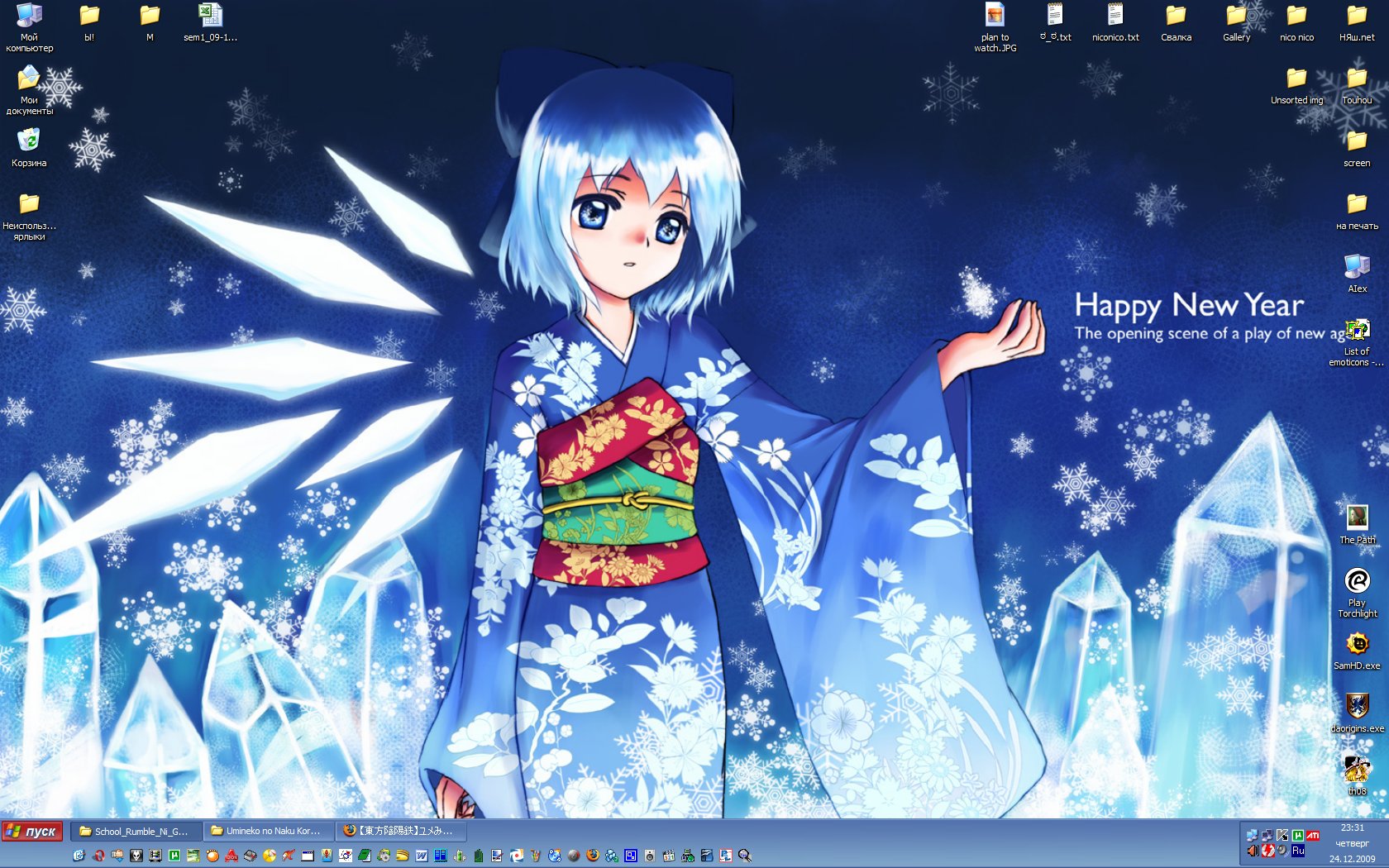The width and height of the screenshot is (1389, 868).
Task: Click the red lightning tray icon
Action: point(1268,851)
